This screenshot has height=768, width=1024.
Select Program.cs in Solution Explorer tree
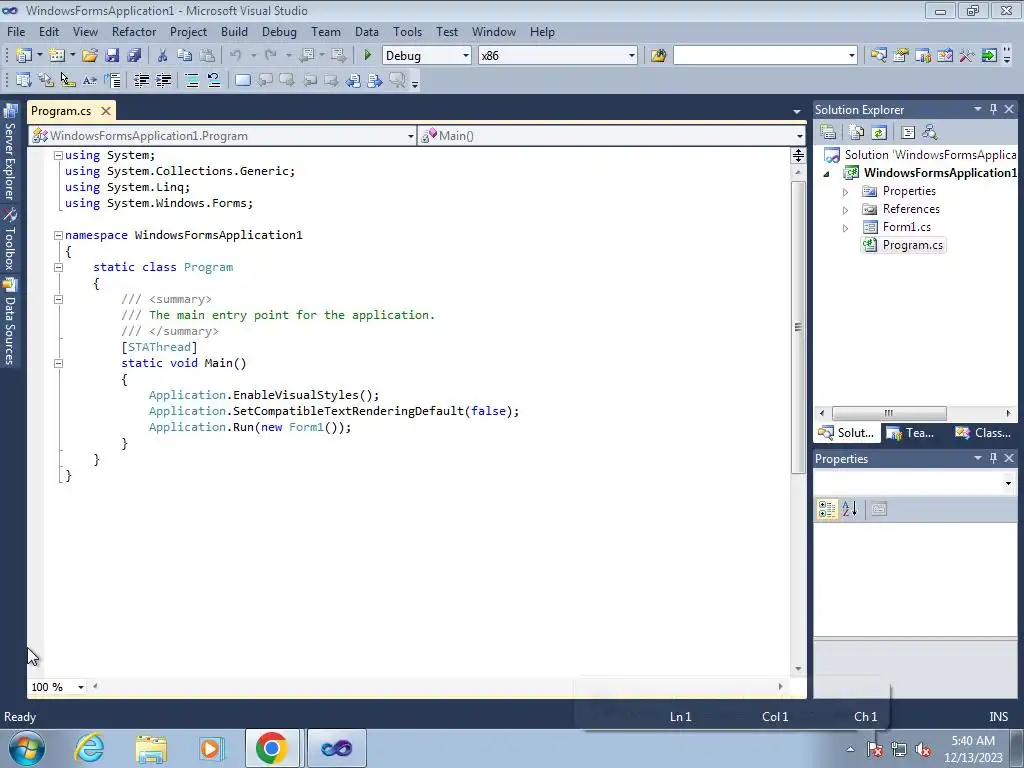[x=904, y=245]
